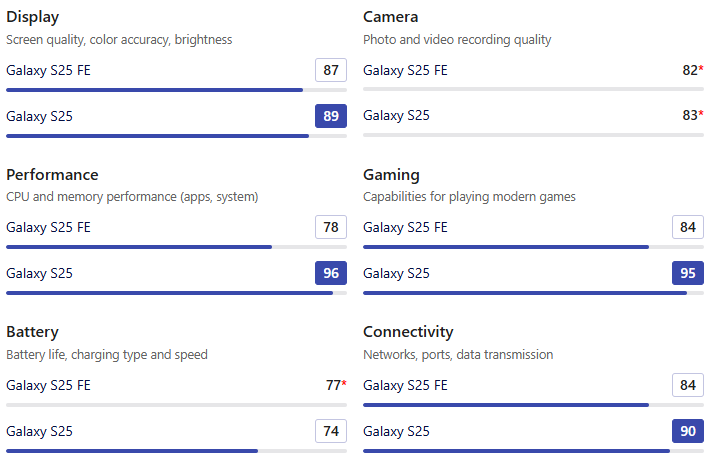Click the Display score 89 badge
This screenshot has width=711, height=465.
(x=331, y=116)
